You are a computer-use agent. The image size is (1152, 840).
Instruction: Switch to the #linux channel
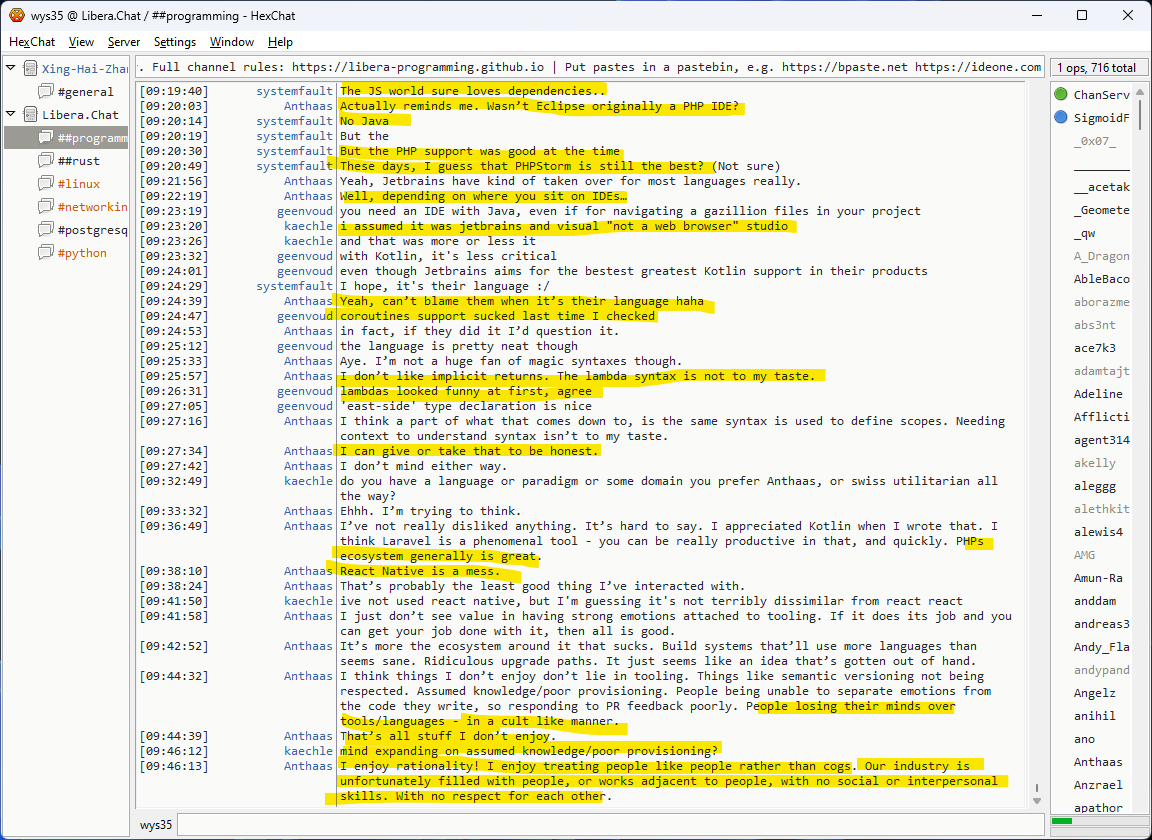pos(78,184)
